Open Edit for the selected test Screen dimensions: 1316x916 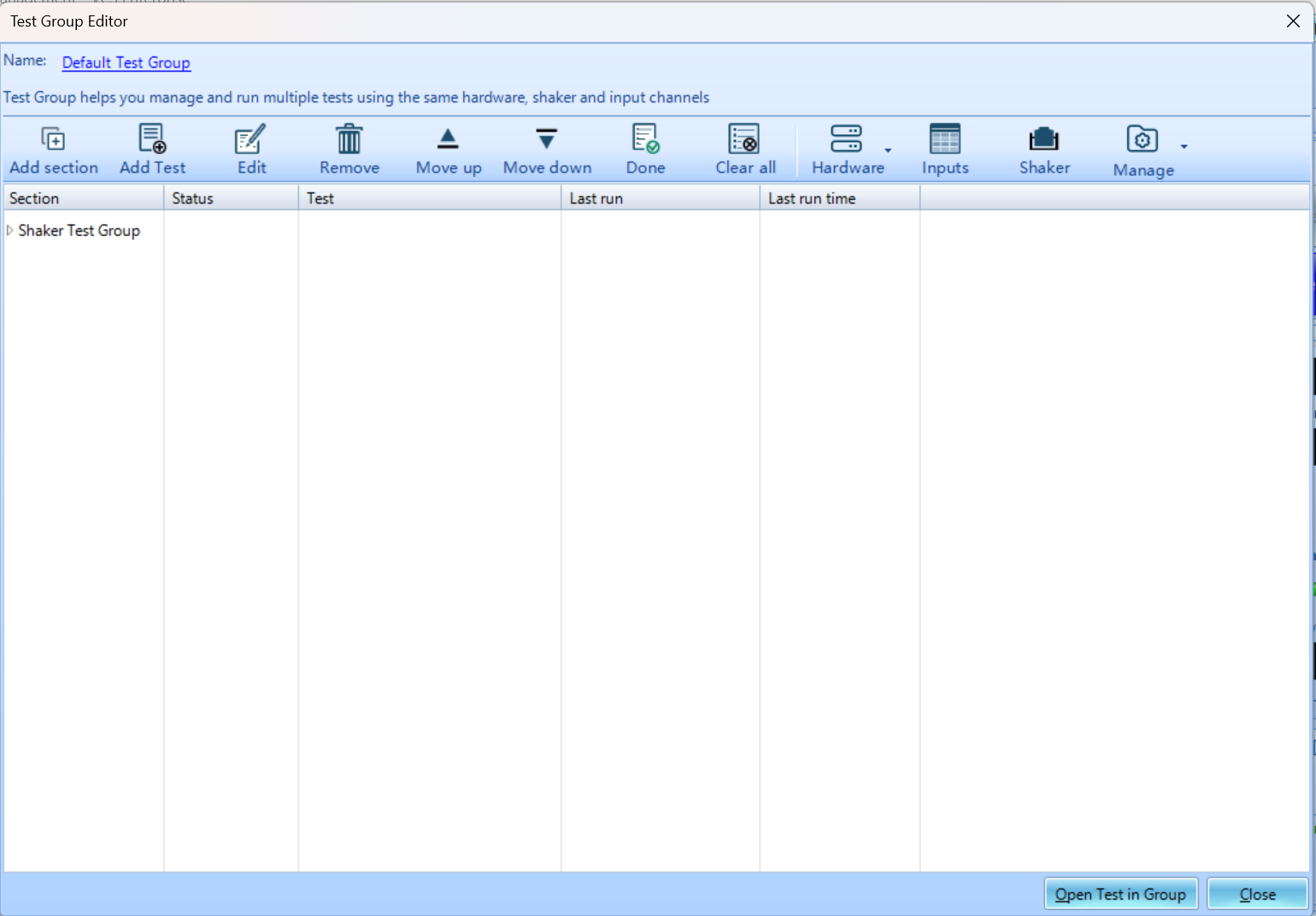click(x=251, y=139)
